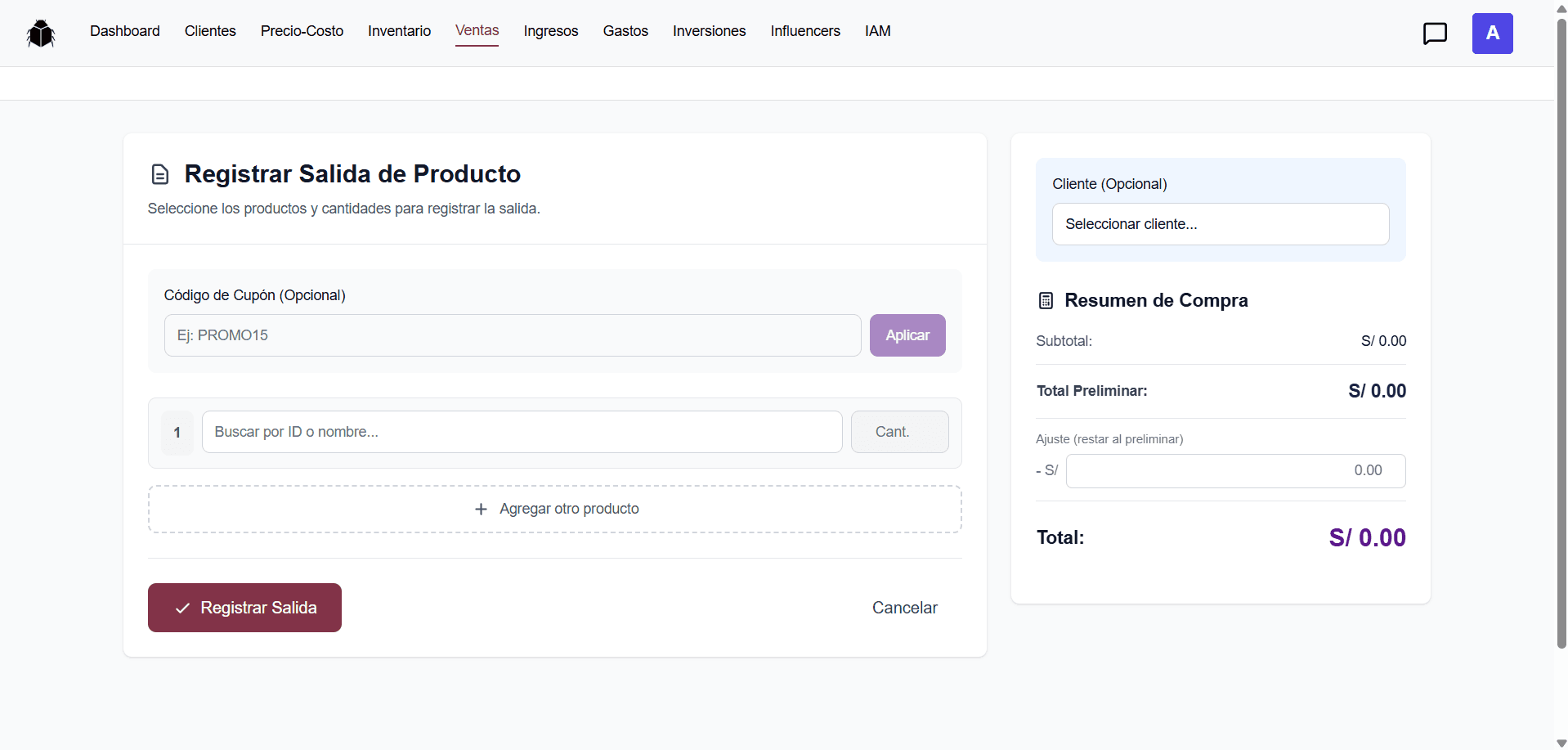Open the Seleccionar cliente dropdown
This screenshot has height=750, width=1568.
pos(1221,224)
